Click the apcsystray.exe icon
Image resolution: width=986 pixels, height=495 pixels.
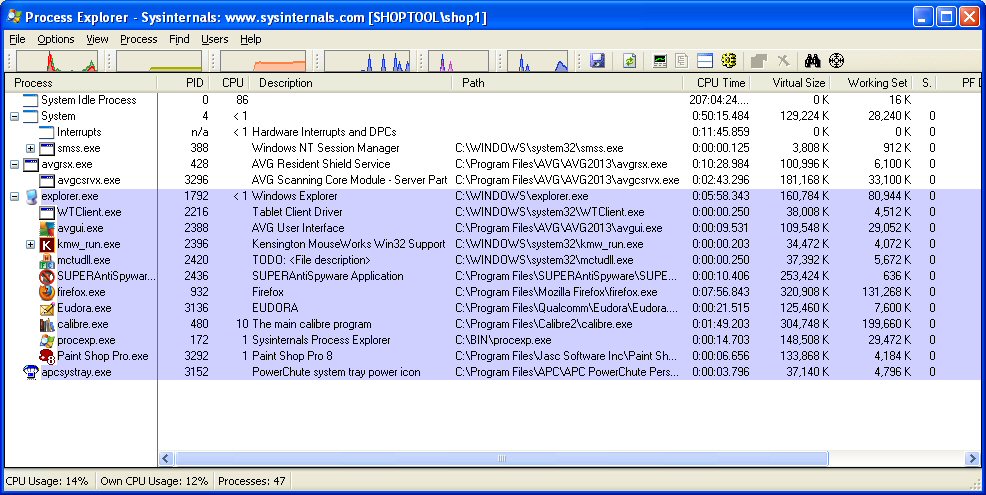pos(31,372)
